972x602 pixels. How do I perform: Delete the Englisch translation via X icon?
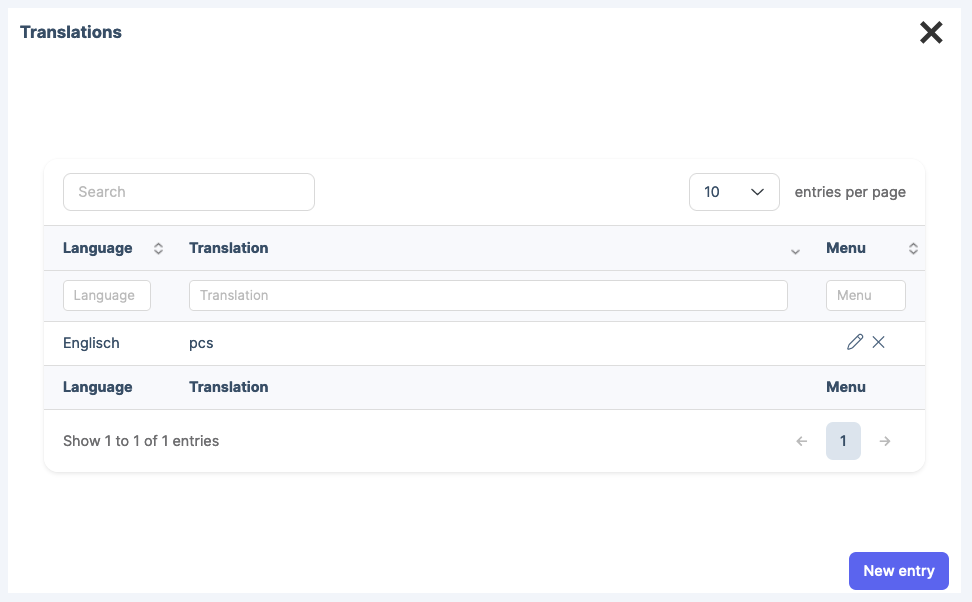pos(879,343)
